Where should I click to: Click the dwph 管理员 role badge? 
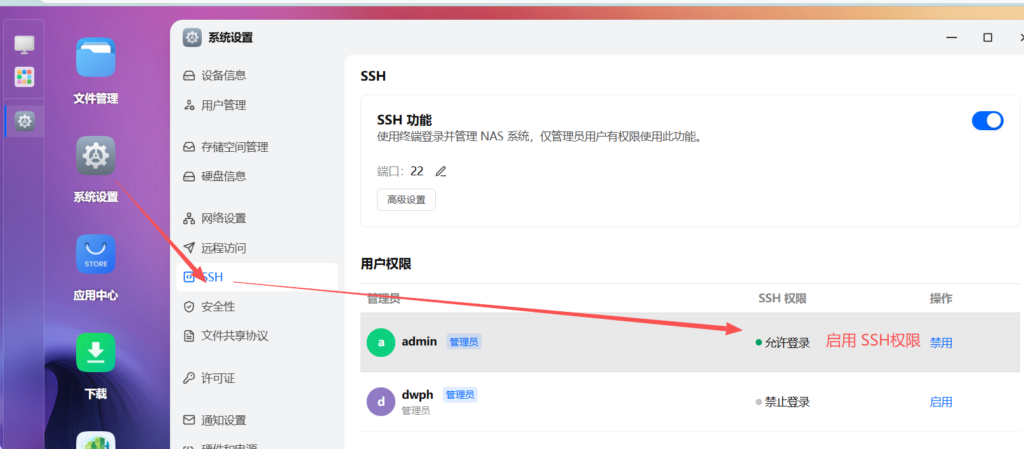460,394
